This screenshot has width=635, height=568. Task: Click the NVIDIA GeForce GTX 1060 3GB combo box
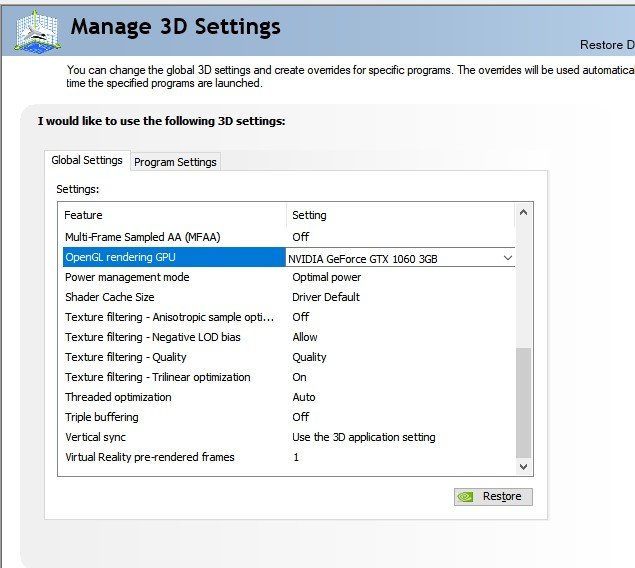tap(400, 258)
